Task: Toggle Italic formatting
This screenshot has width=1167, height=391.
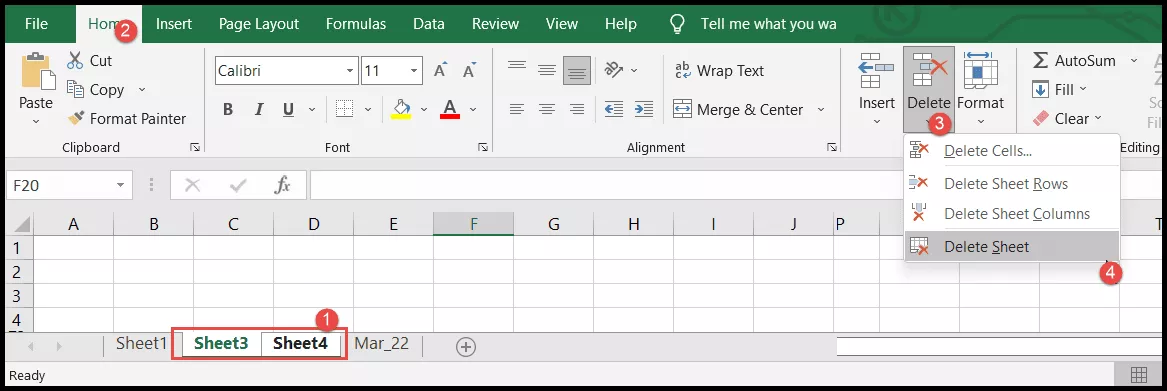Action: pos(259,109)
